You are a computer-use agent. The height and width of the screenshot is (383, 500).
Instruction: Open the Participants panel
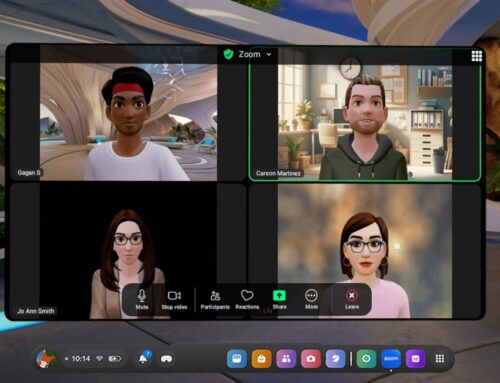[x=215, y=299]
